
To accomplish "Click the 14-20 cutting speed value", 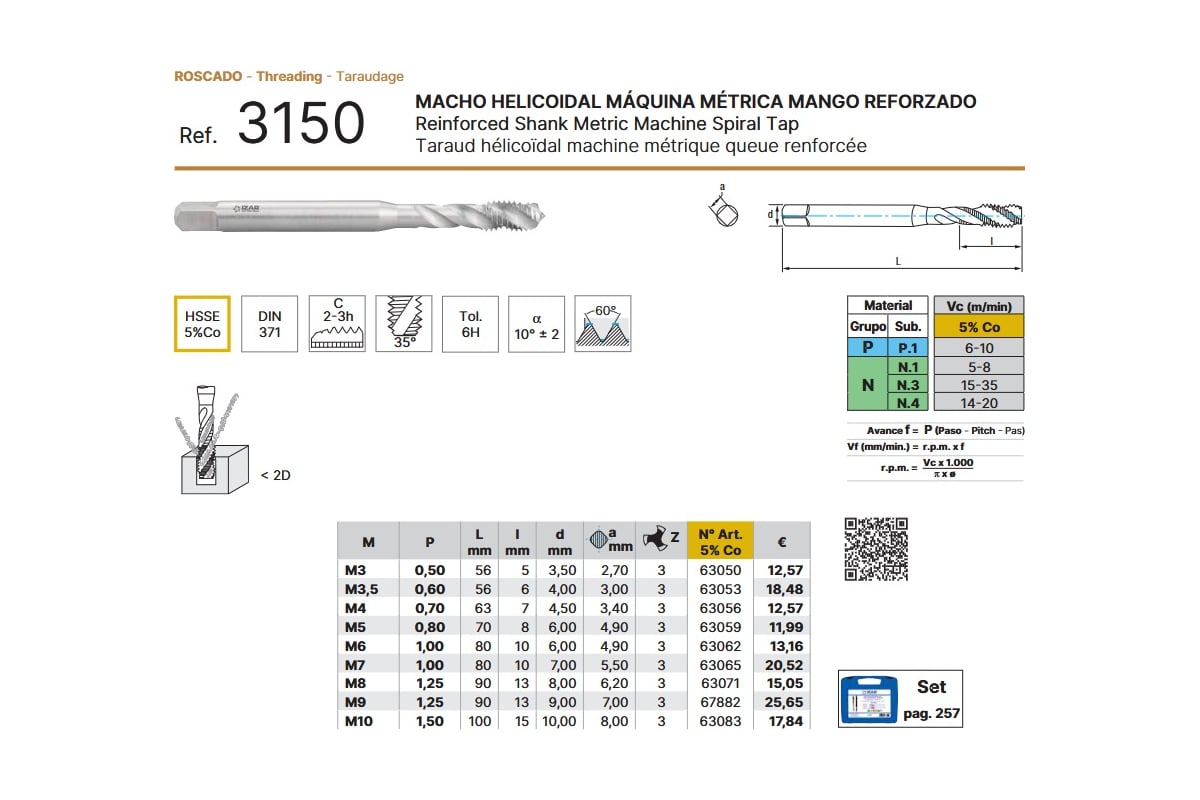I will coord(978,403).
